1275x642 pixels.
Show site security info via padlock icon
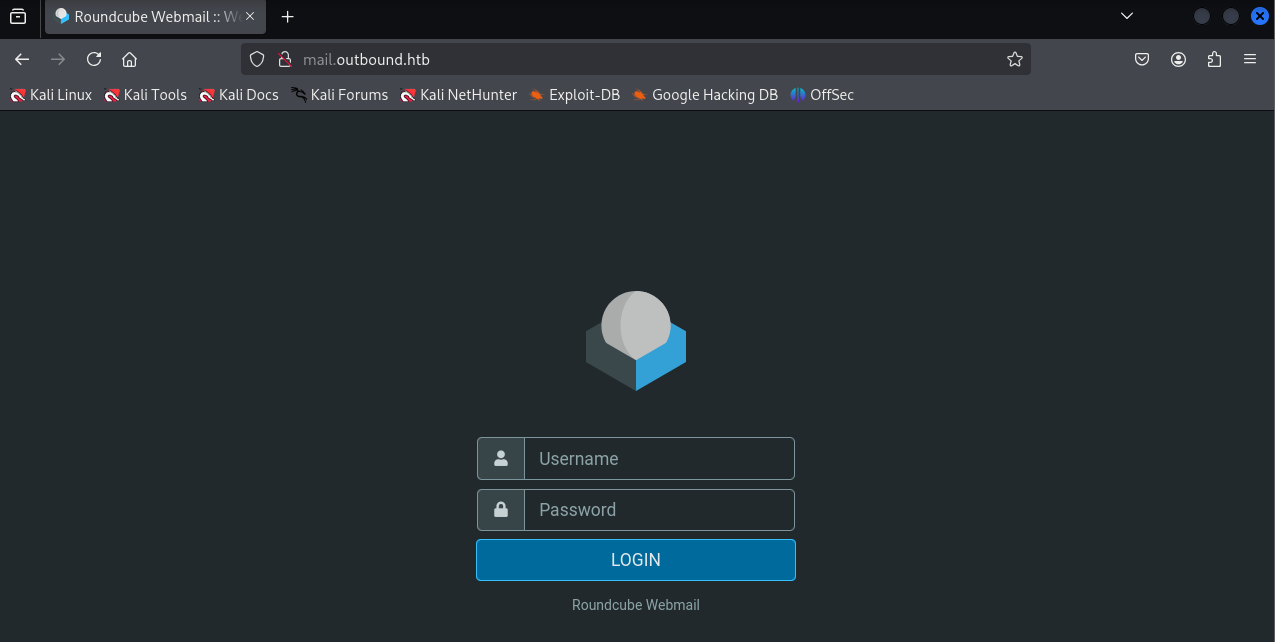point(283,59)
